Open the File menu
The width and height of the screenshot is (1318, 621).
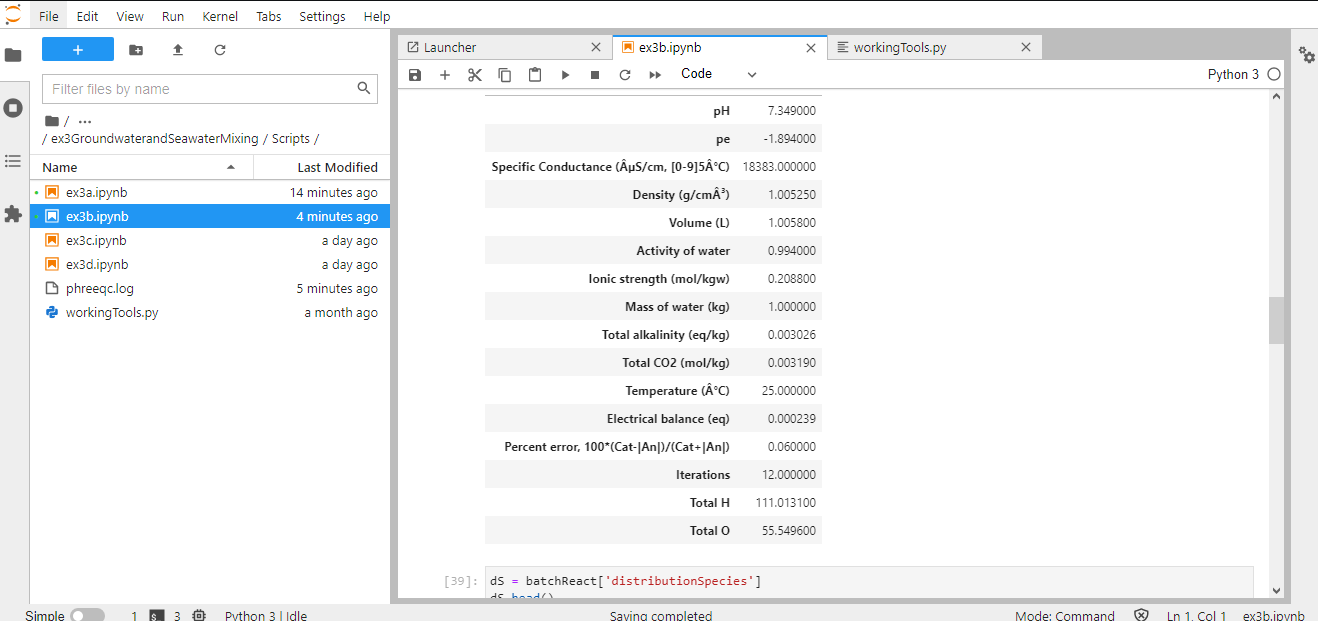[49, 16]
